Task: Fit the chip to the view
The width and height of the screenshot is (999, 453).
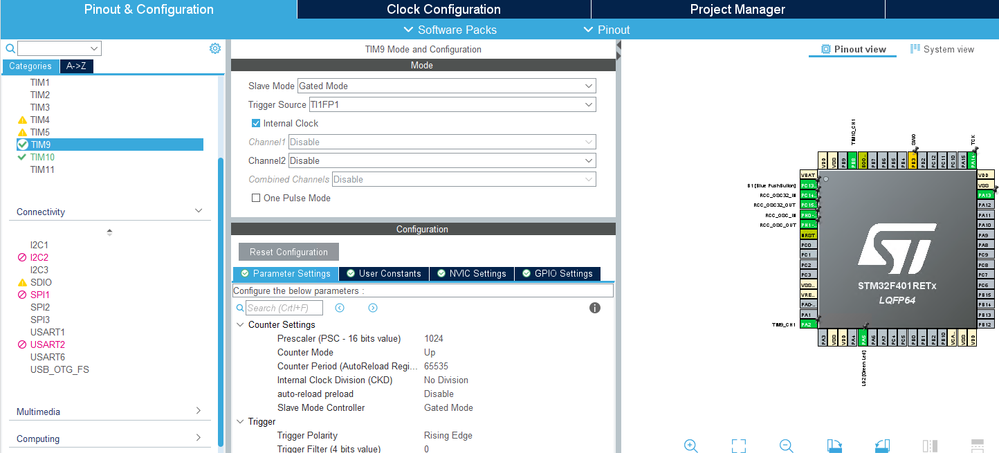Action: (x=738, y=445)
